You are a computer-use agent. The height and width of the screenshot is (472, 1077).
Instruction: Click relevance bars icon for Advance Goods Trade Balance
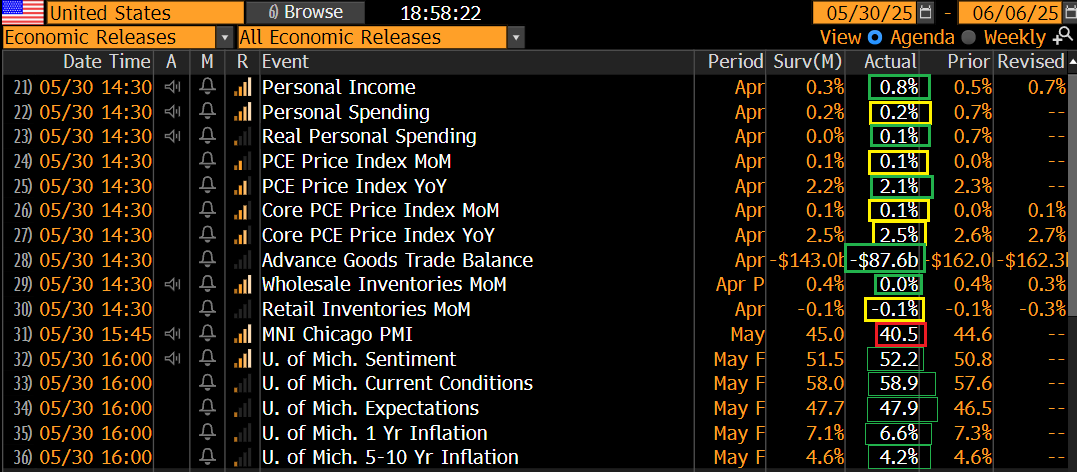242,260
